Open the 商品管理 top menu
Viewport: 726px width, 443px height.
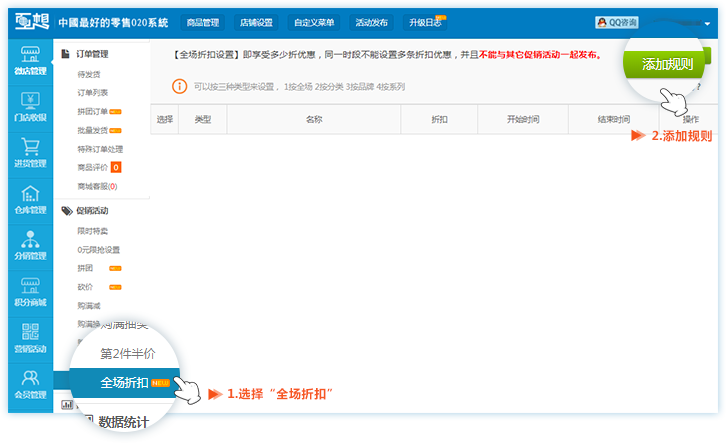[202, 23]
